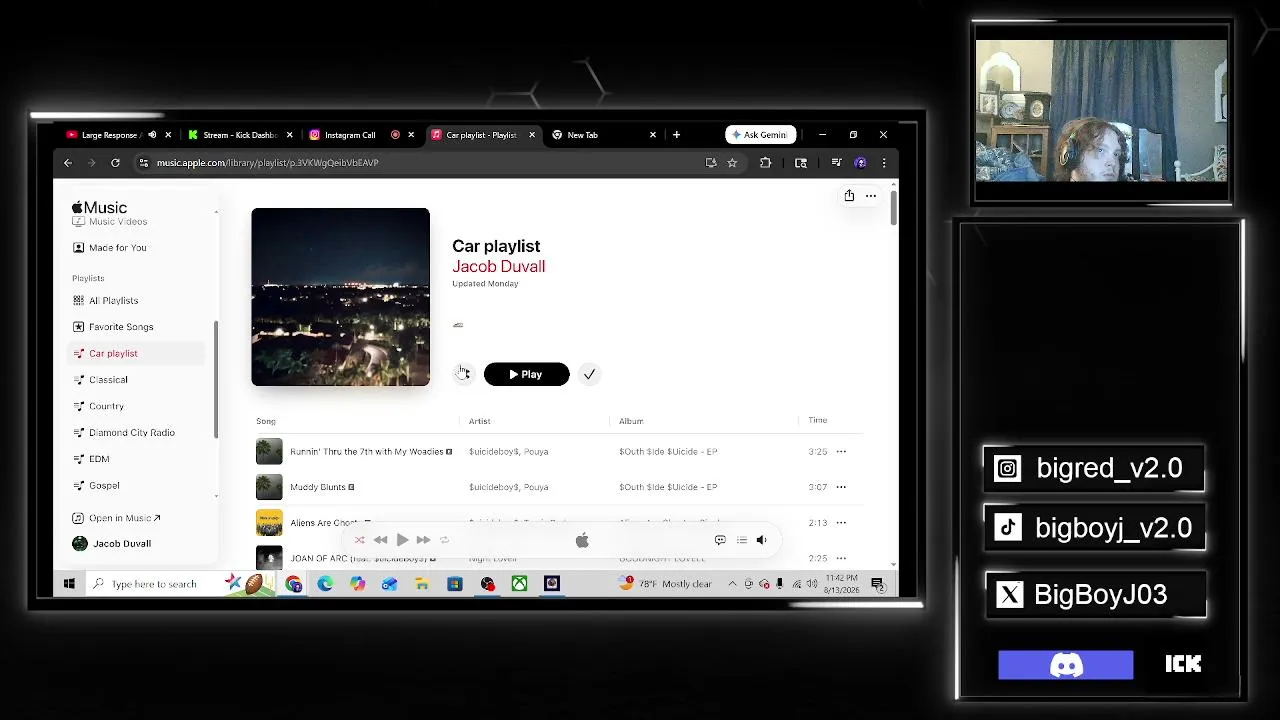Show lyrics from the player bar
The height and width of the screenshot is (720, 1280).
click(x=720, y=540)
